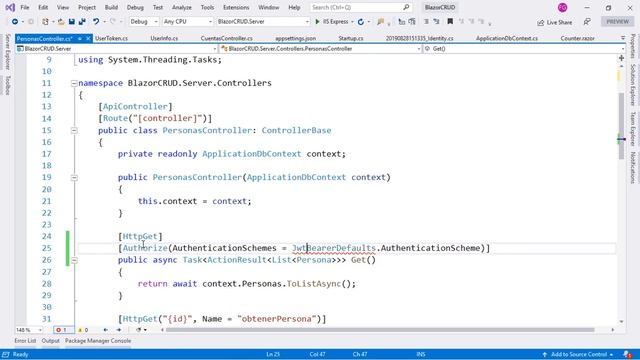Viewport: 640px width, 360px height.
Task: Pin the PersonasController.cs tab
Action: pos(80,38)
